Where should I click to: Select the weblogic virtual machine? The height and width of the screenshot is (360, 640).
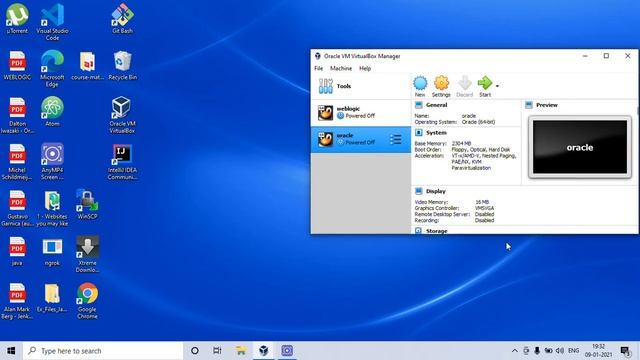(x=361, y=113)
